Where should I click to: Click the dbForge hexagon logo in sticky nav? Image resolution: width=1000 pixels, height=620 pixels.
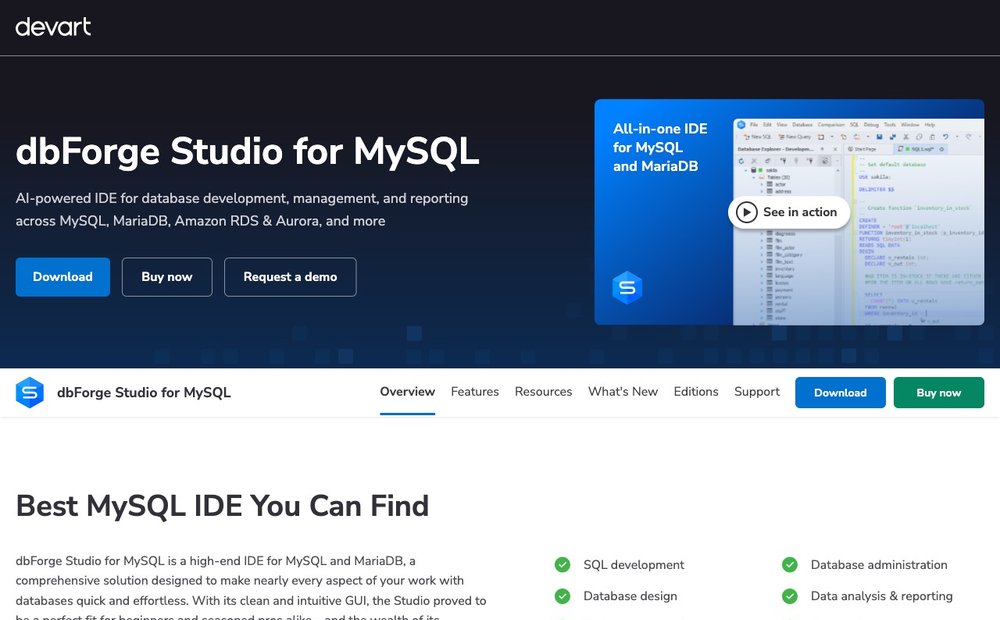pos(30,392)
